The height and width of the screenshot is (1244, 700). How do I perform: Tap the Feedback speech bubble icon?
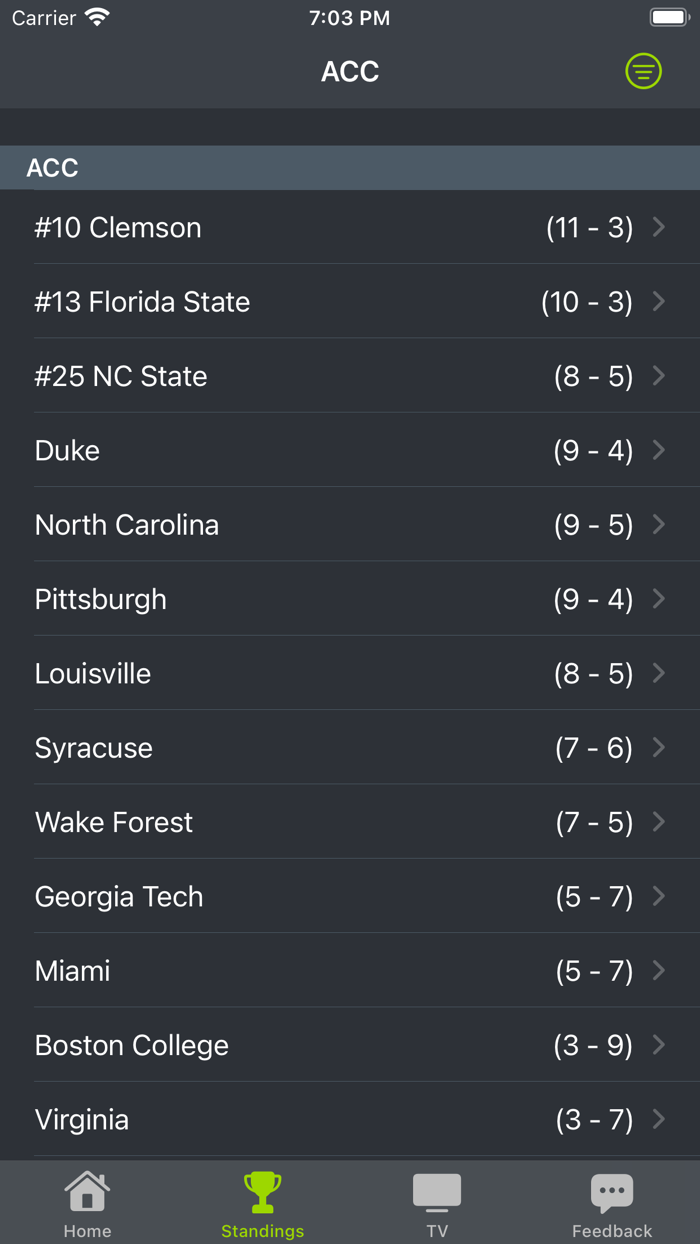click(x=612, y=1192)
